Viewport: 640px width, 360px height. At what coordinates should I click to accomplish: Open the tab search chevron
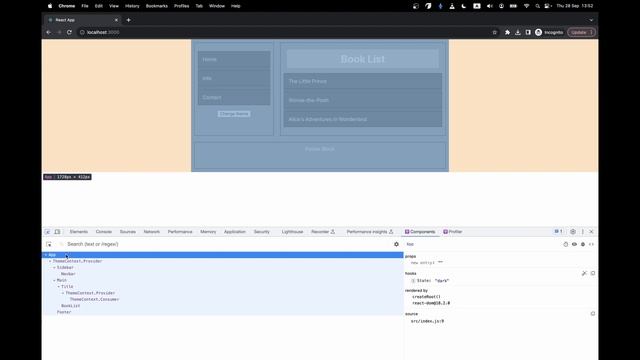coord(591,20)
